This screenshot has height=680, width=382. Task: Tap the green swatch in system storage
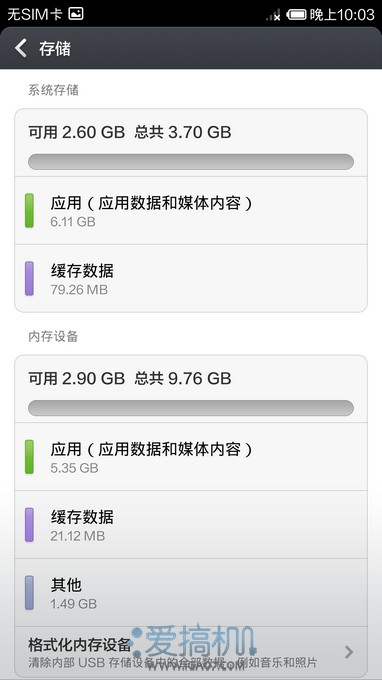point(29,211)
